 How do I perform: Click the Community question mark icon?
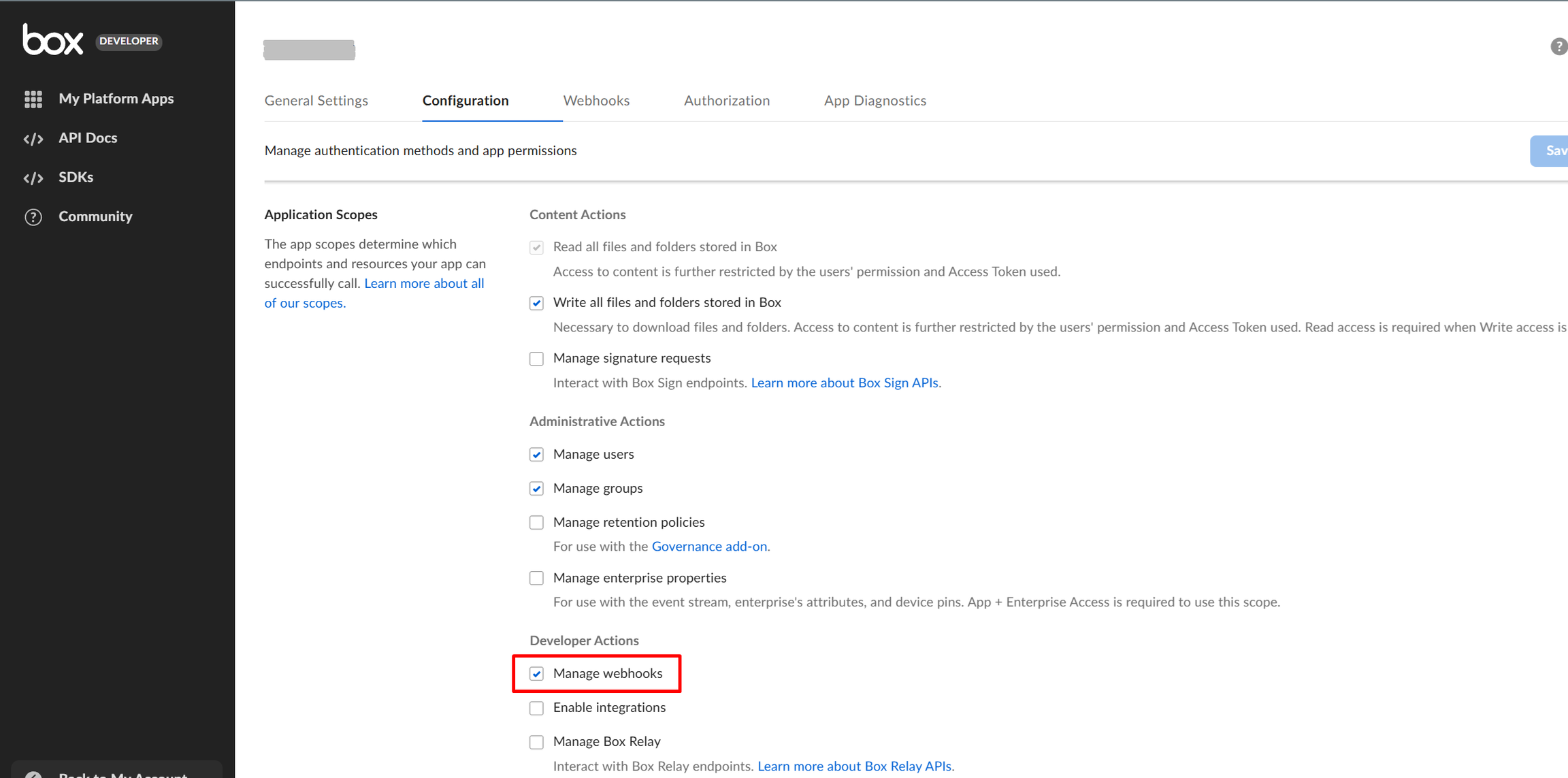click(33, 217)
